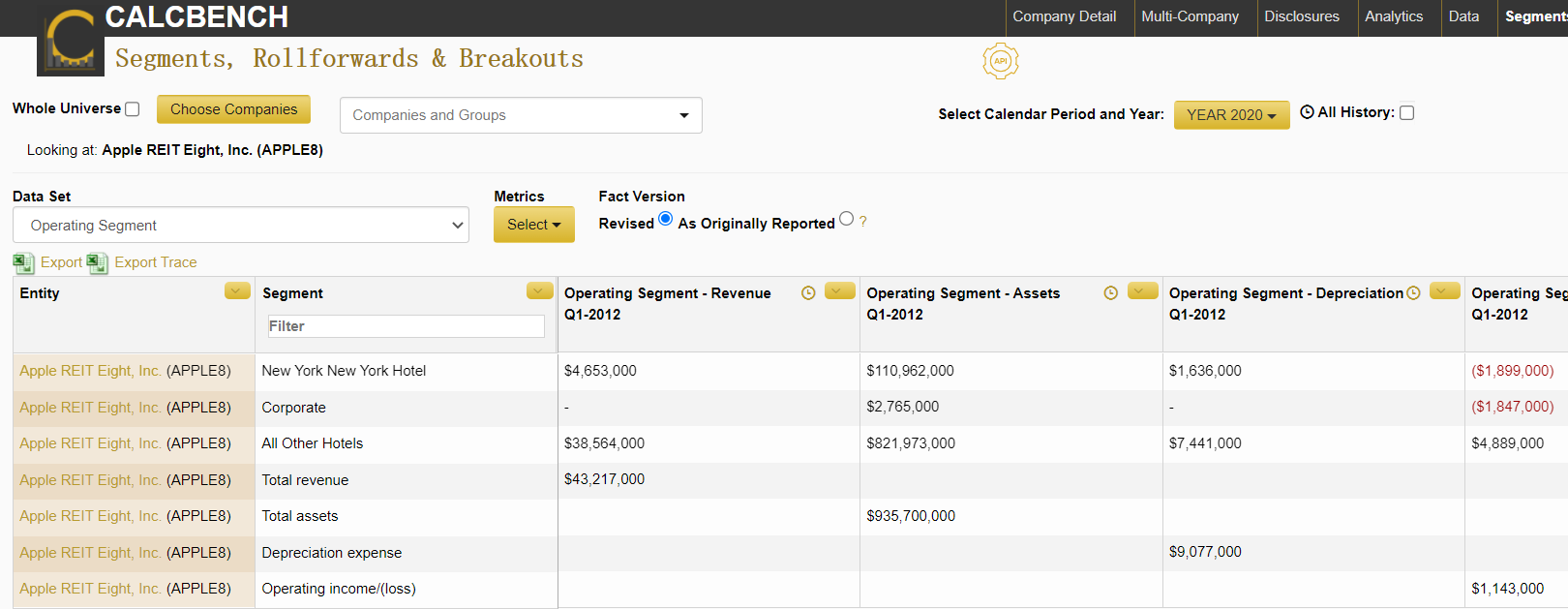Toggle the Whole Universe checkbox
The image size is (1568, 609).
coord(133,109)
